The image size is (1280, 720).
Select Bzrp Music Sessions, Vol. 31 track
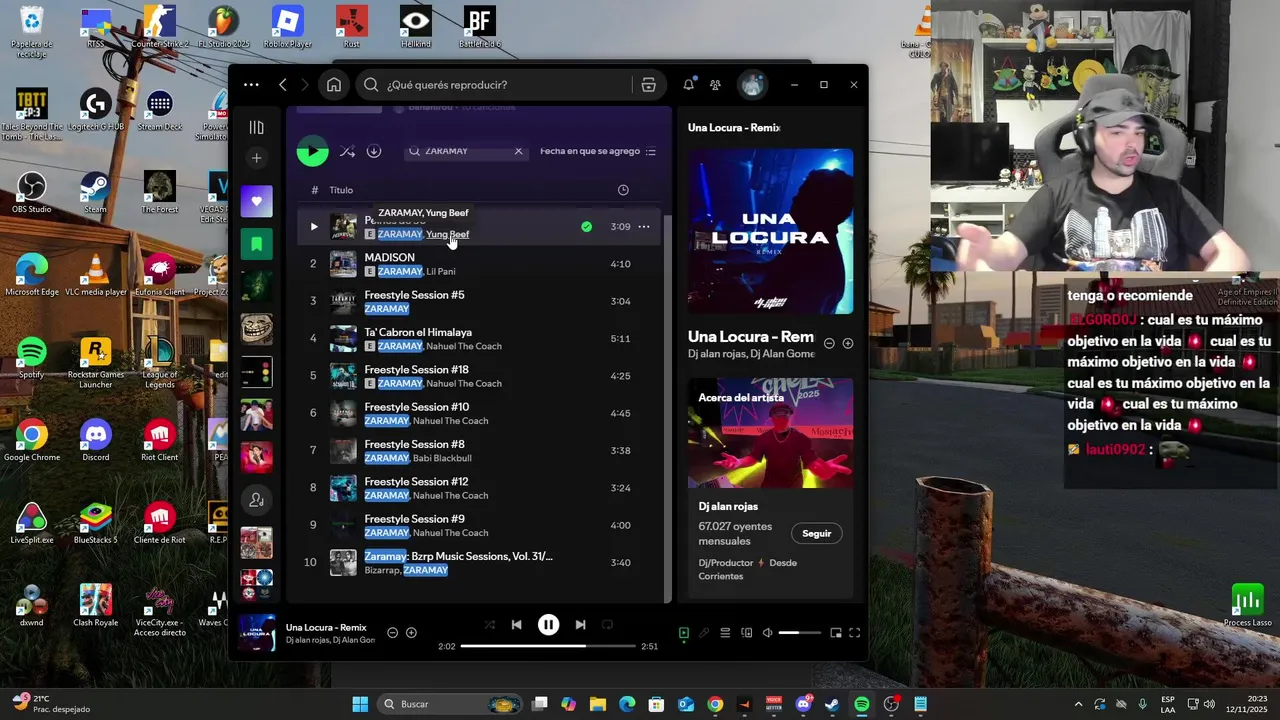[x=480, y=563]
